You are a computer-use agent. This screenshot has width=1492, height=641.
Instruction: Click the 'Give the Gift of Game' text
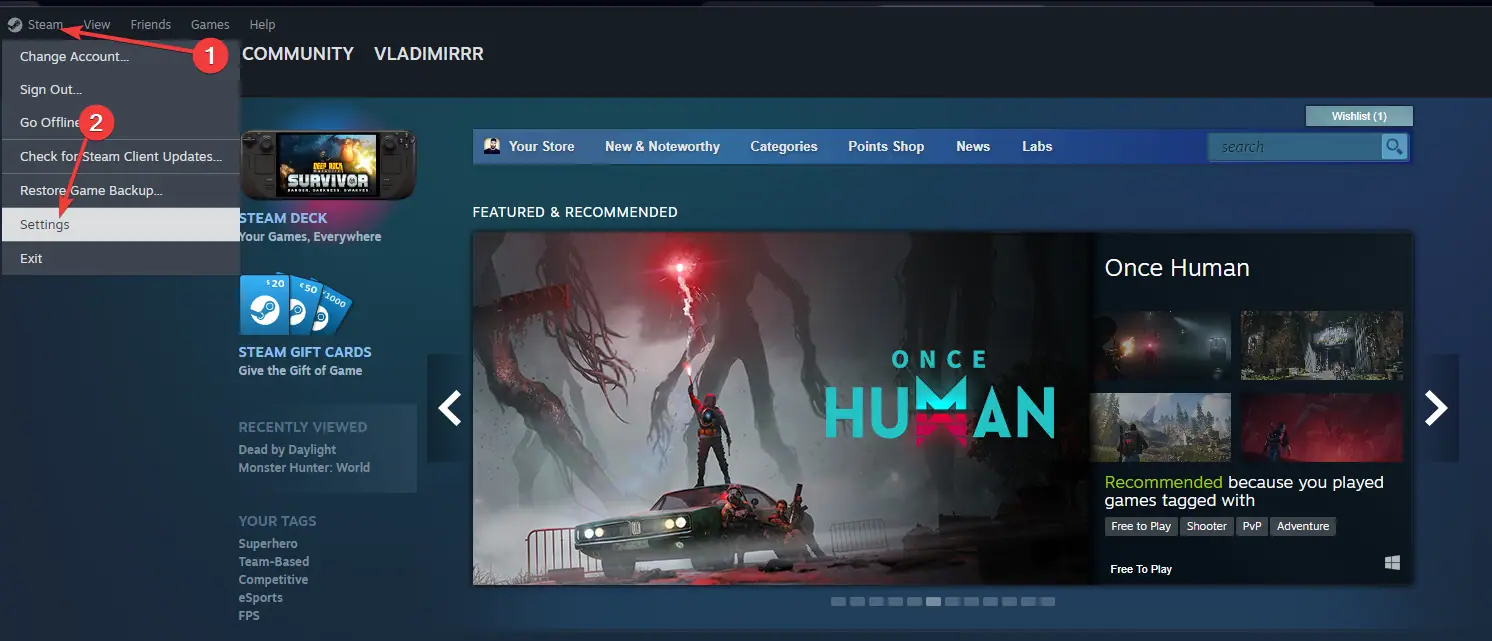[300, 371]
